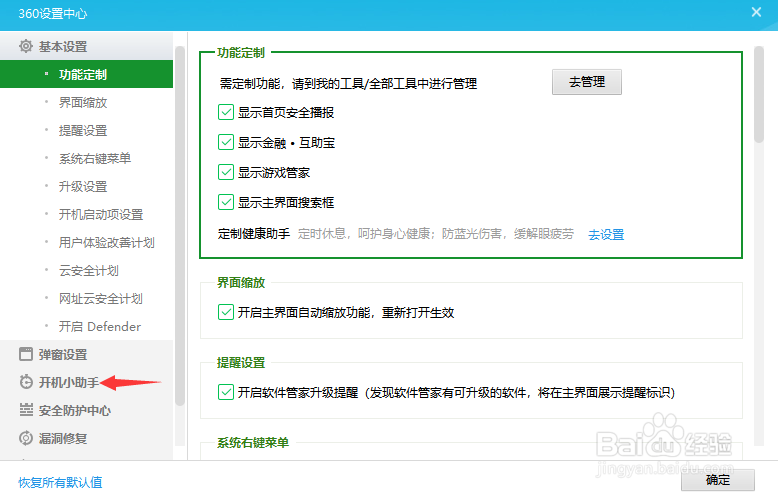Image resolution: width=778 pixels, height=496 pixels.
Task: Select 系统右键菜单 in the sidebar
Action: click(86, 158)
